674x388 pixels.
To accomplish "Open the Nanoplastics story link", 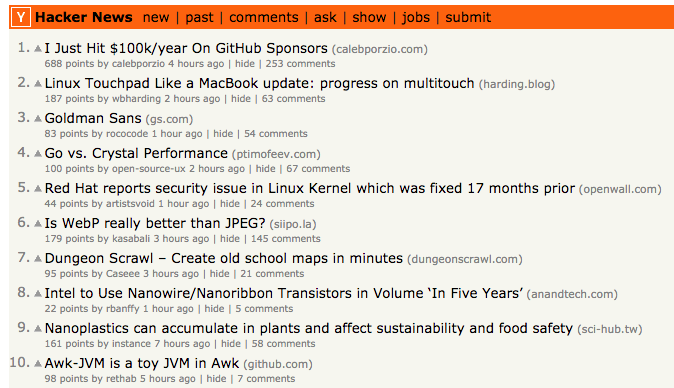I will 309,328.
